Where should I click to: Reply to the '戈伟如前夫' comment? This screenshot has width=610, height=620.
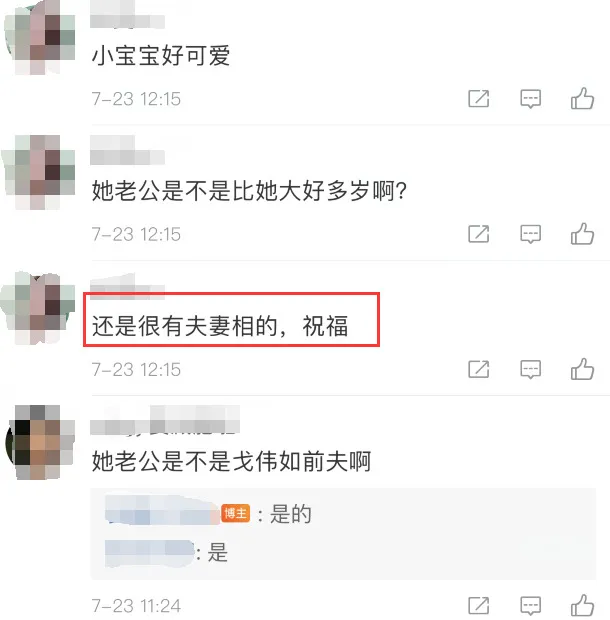(530, 606)
